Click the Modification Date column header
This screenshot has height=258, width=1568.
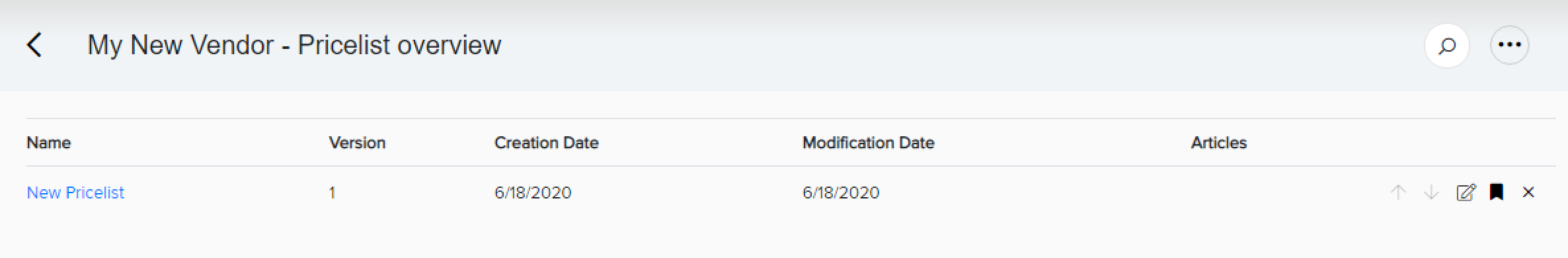coord(868,143)
